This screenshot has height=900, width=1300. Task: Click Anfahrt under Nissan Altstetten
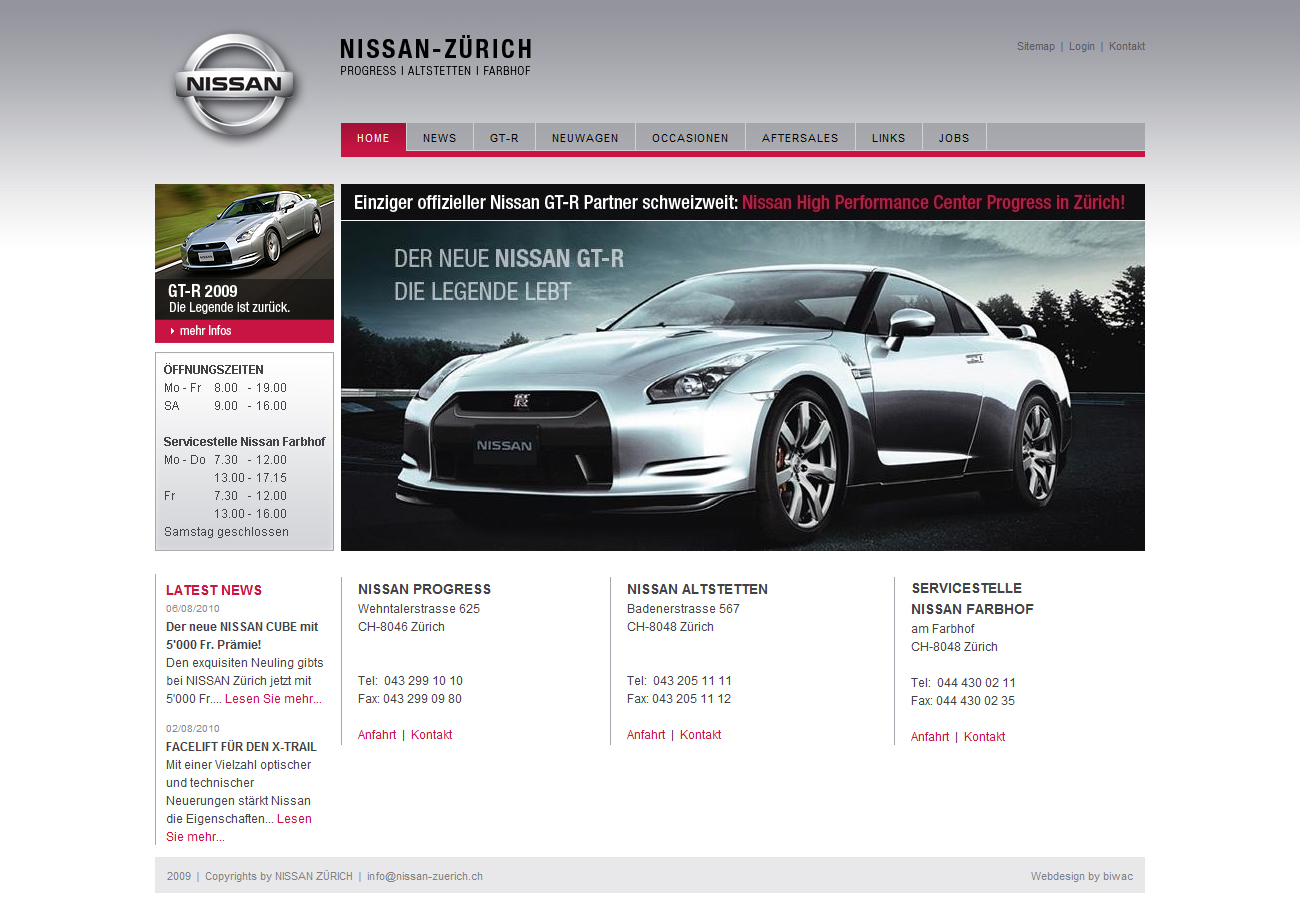(x=646, y=735)
